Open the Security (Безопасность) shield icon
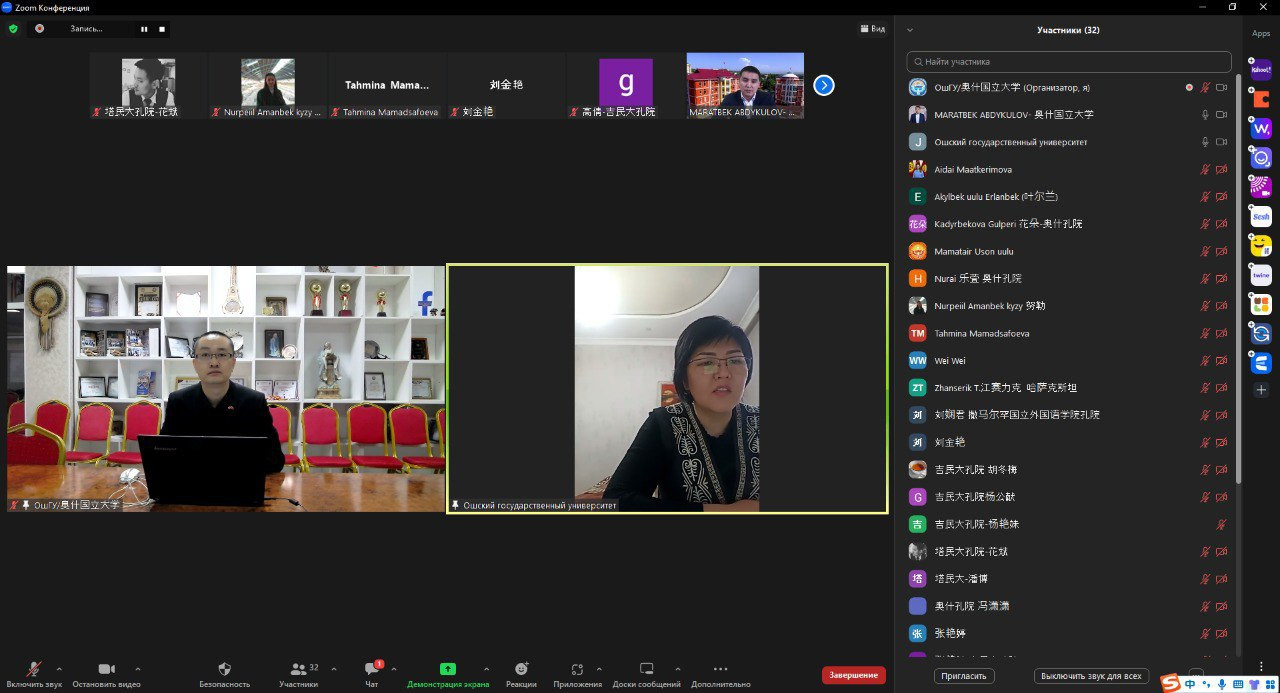1280x693 pixels. (x=224, y=669)
